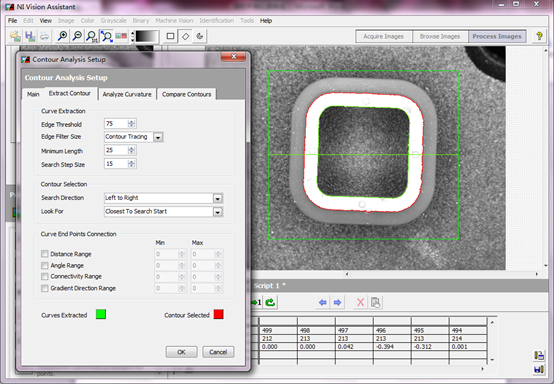This screenshot has height=384, width=554.
Task: Select the Zoom to Fit tool
Action: tap(106, 36)
